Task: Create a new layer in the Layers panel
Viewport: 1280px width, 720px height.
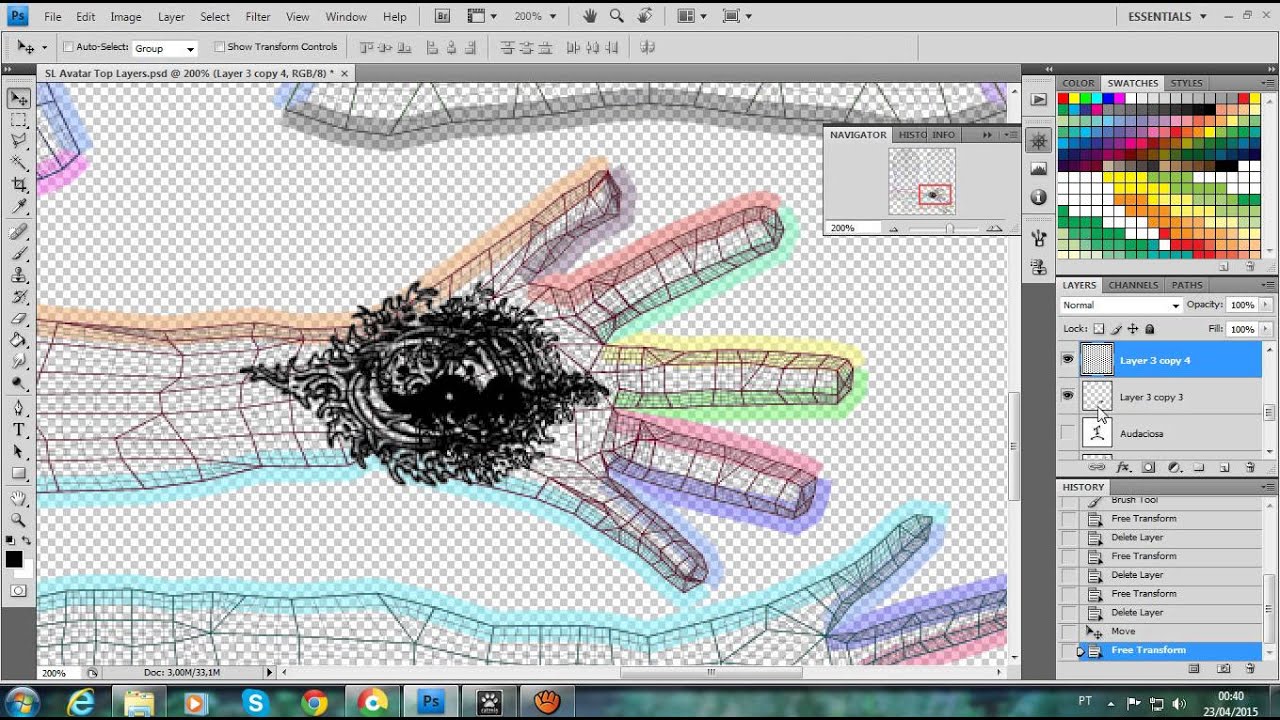Action: [1225, 467]
